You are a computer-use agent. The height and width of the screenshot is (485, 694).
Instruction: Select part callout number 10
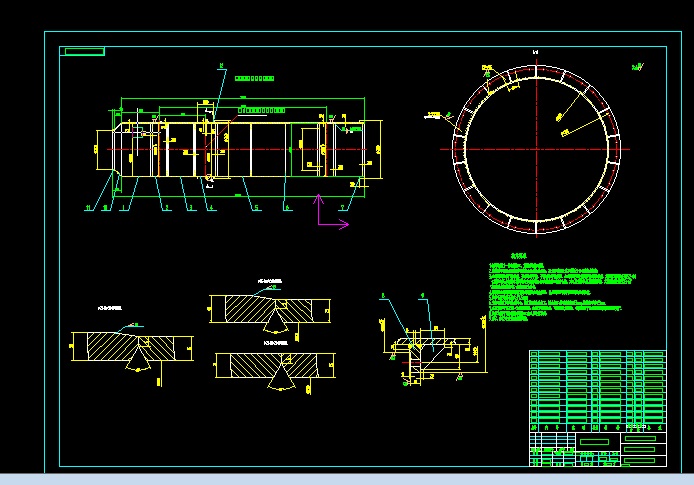click(105, 208)
